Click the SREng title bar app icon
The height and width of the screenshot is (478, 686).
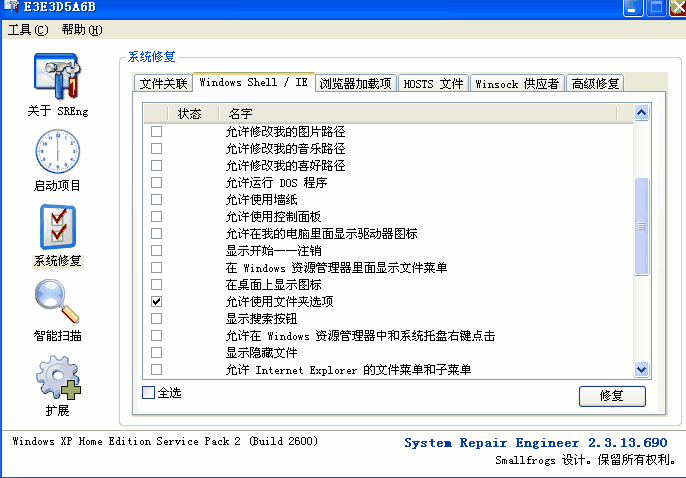(11, 7)
